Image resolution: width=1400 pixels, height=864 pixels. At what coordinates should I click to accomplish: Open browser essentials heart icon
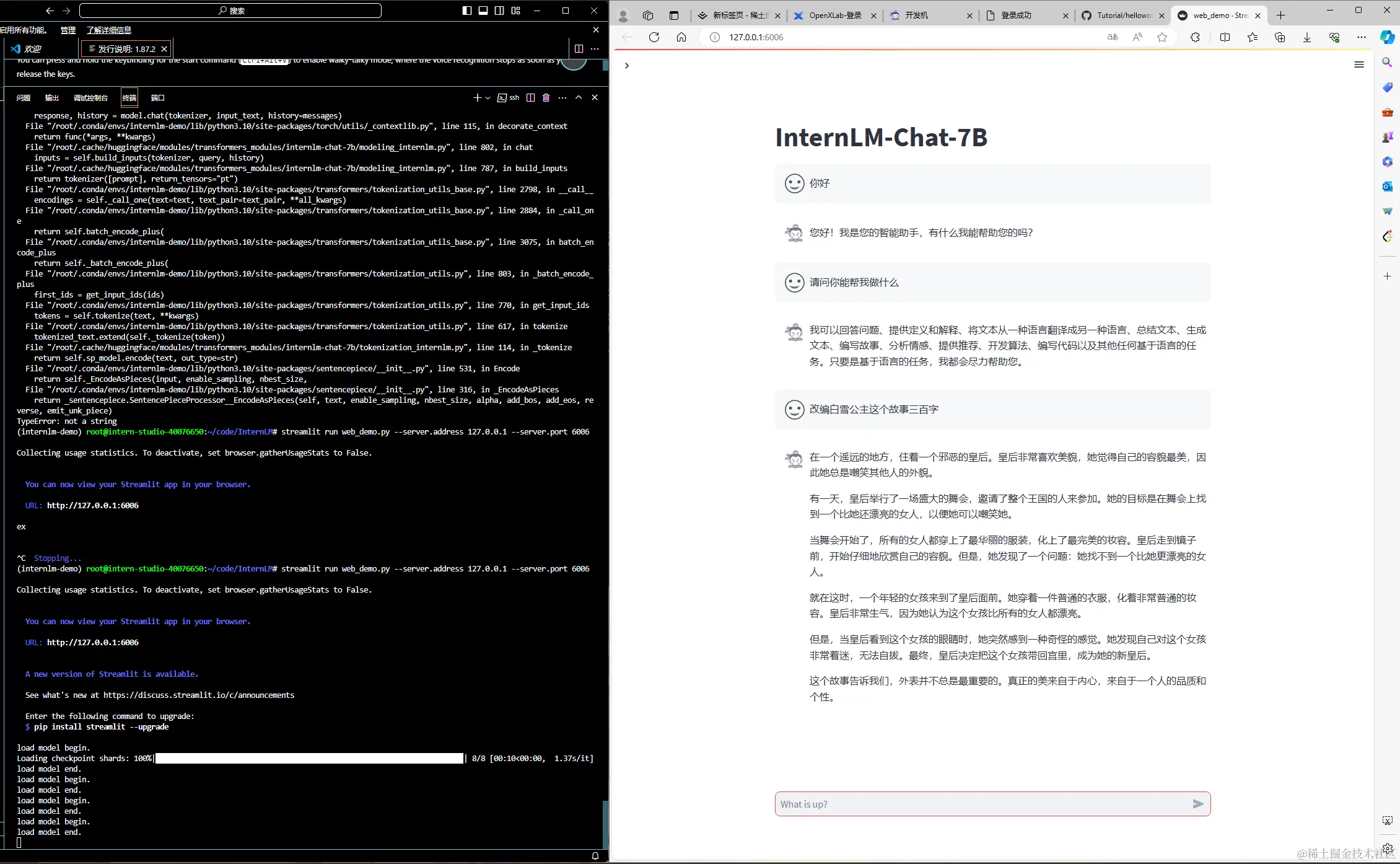(1334, 37)
